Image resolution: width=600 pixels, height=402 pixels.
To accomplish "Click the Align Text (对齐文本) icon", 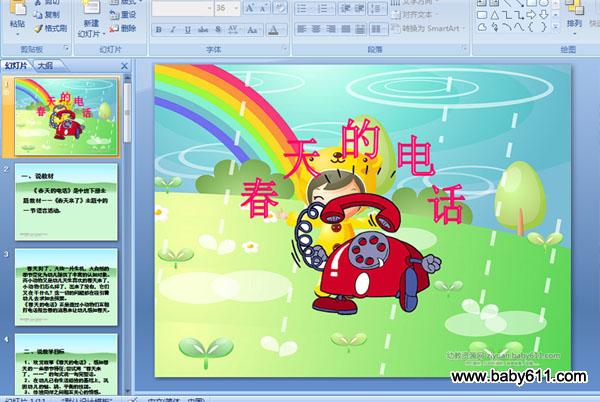I will point(396,15).
